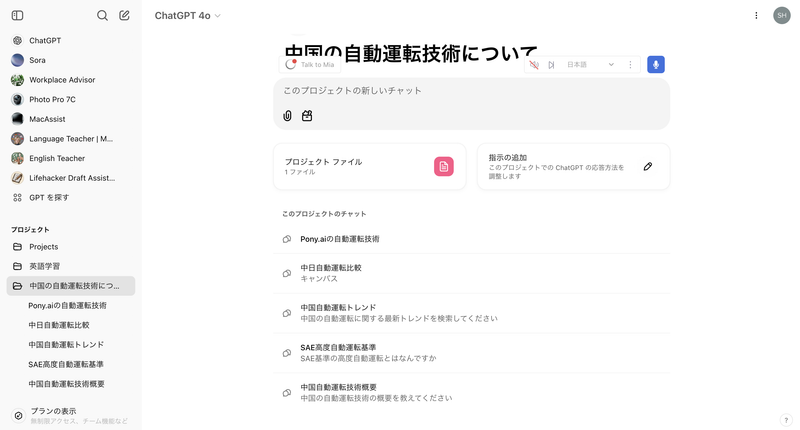Click the MacAssist avatar icon
Image resolution: width=800 pixels, height=430 pixels.
click(x=17, y=119)
